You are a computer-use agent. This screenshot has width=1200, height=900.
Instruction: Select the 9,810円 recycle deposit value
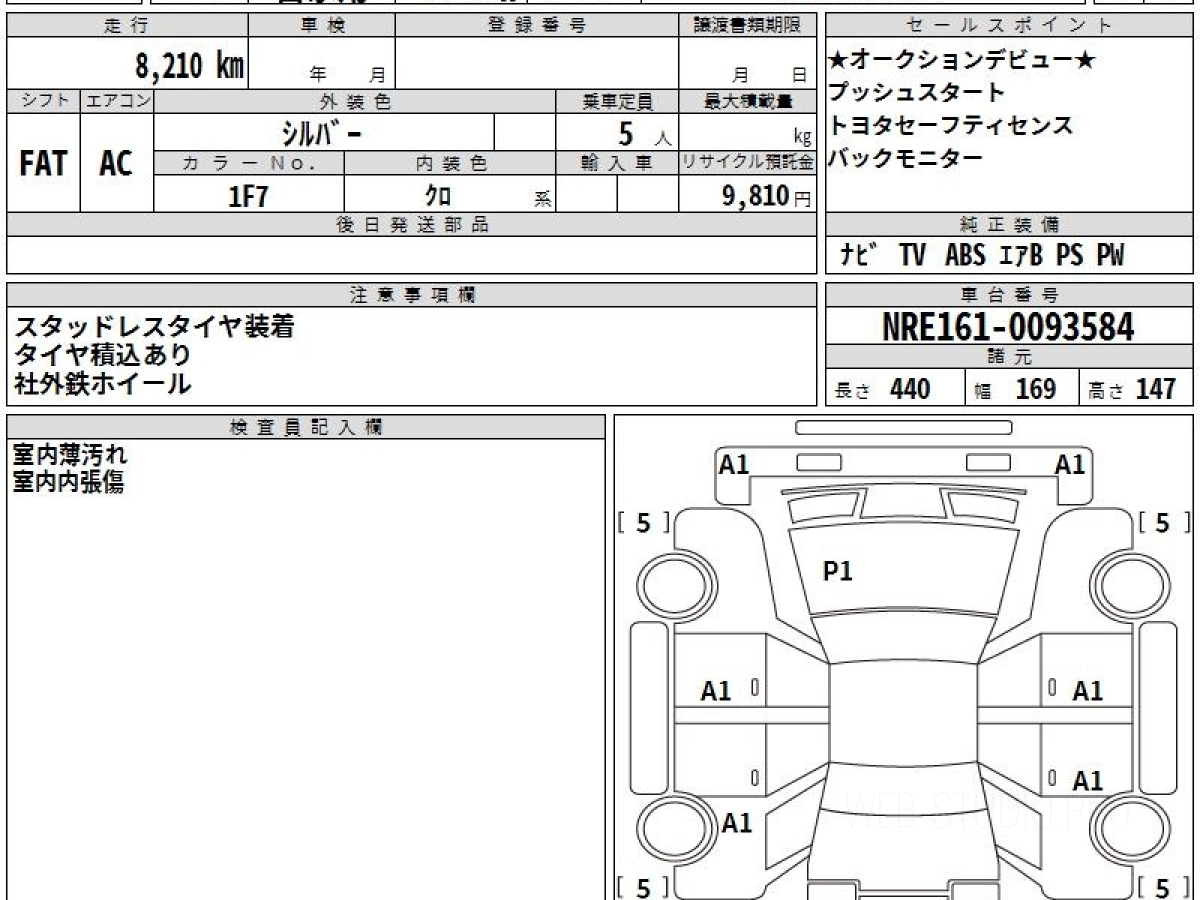[766, 196]
